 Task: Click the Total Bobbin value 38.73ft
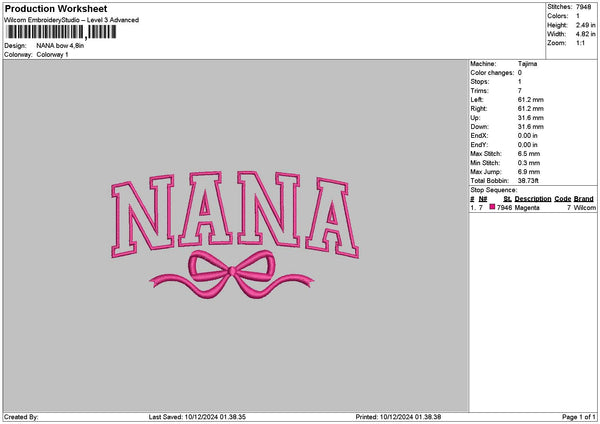528,181
